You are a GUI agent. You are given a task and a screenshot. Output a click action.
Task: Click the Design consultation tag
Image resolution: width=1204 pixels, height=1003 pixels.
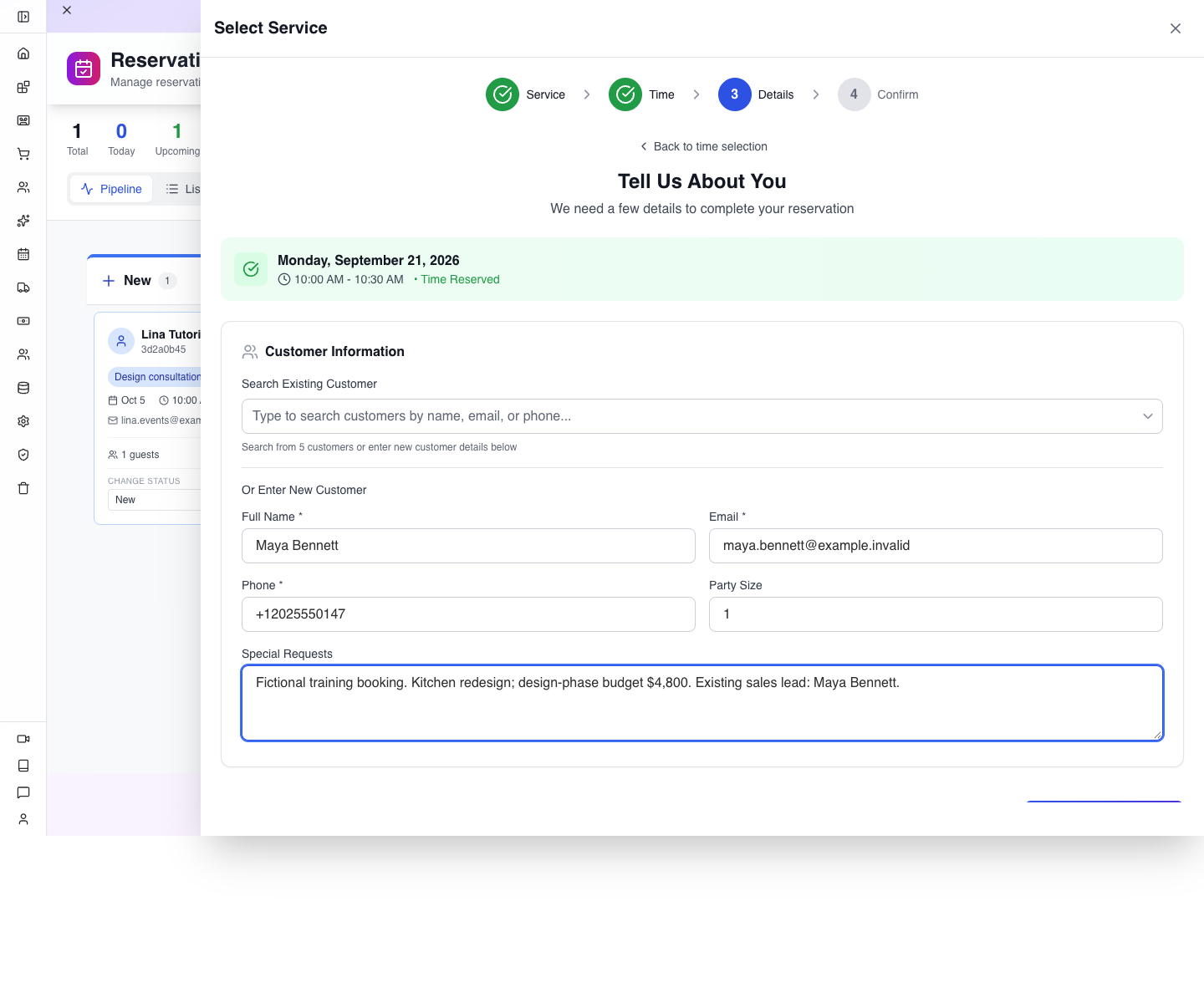[155, 377]
